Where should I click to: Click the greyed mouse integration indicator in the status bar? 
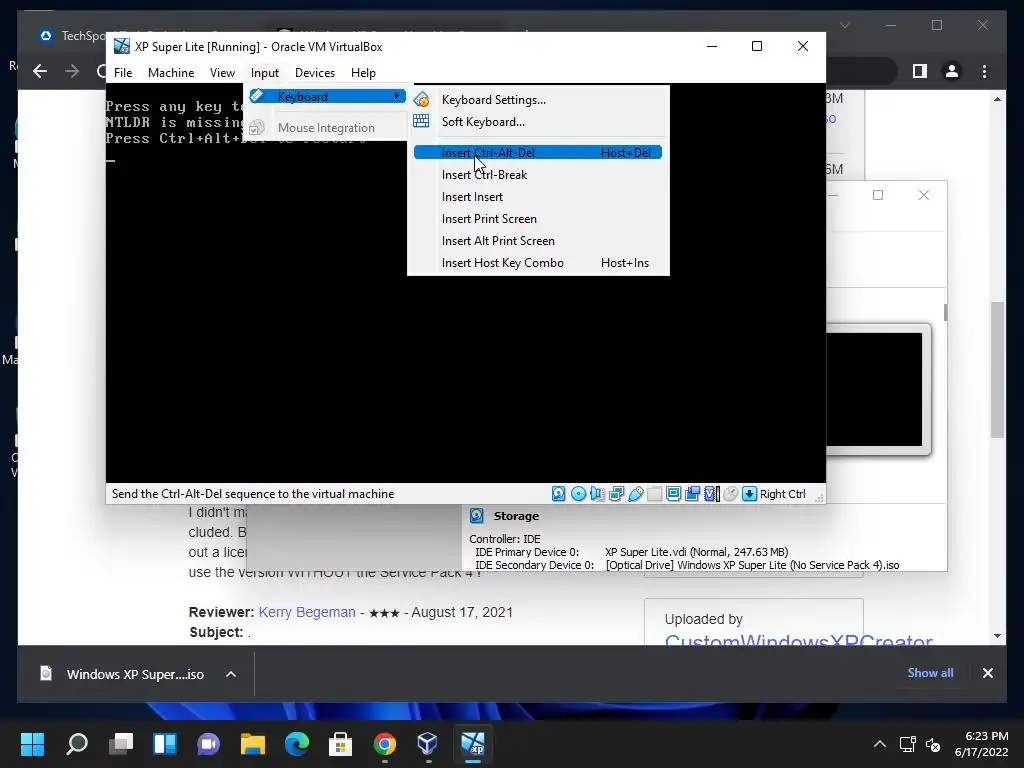coord(731,494)
